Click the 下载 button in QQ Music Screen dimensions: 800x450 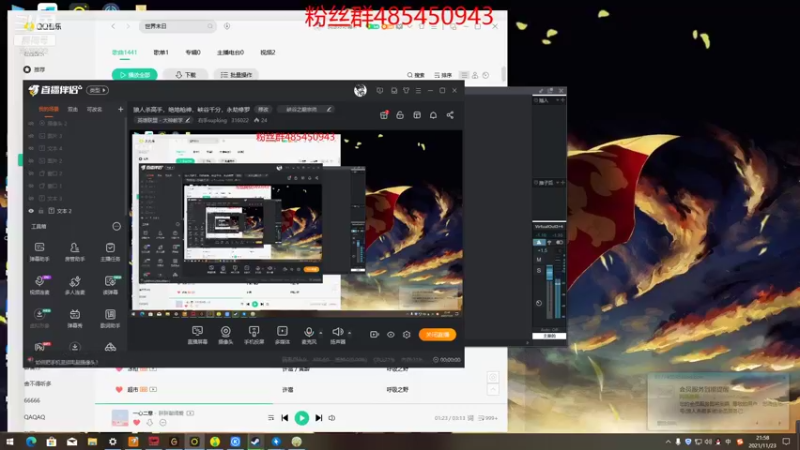[186, 75]
